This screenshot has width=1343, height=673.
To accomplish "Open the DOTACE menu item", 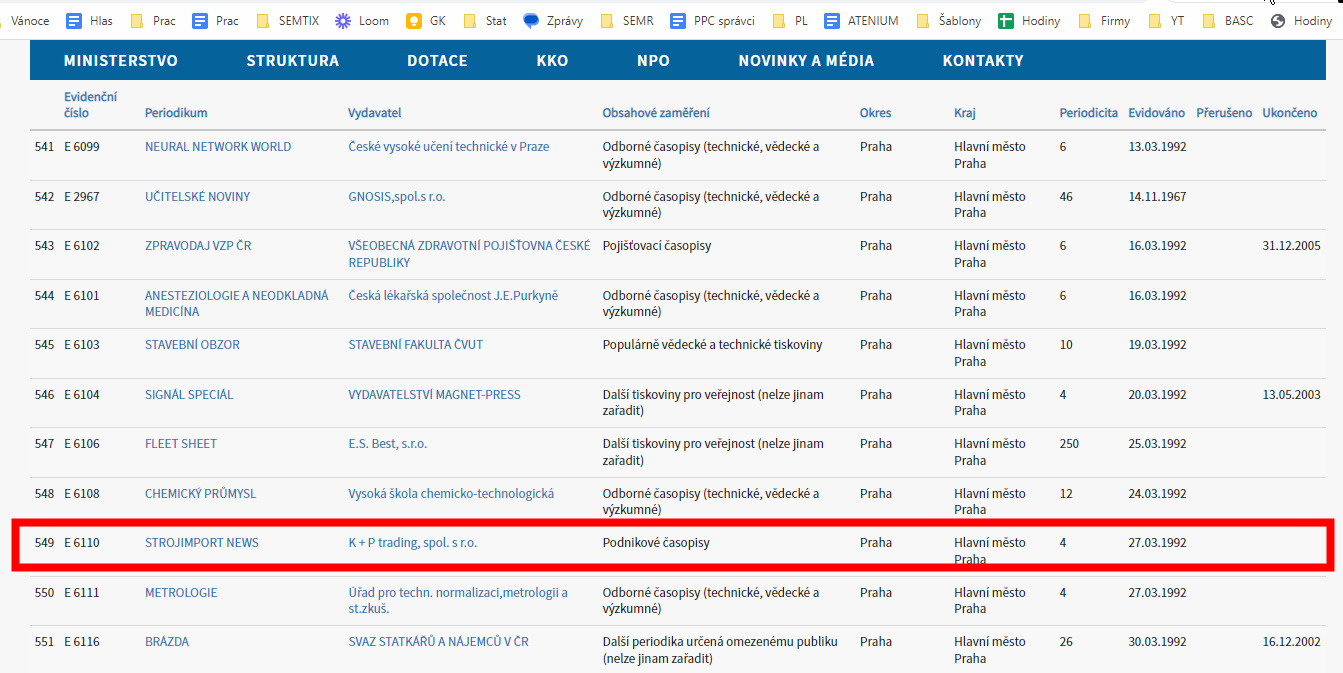I will 437,61.
